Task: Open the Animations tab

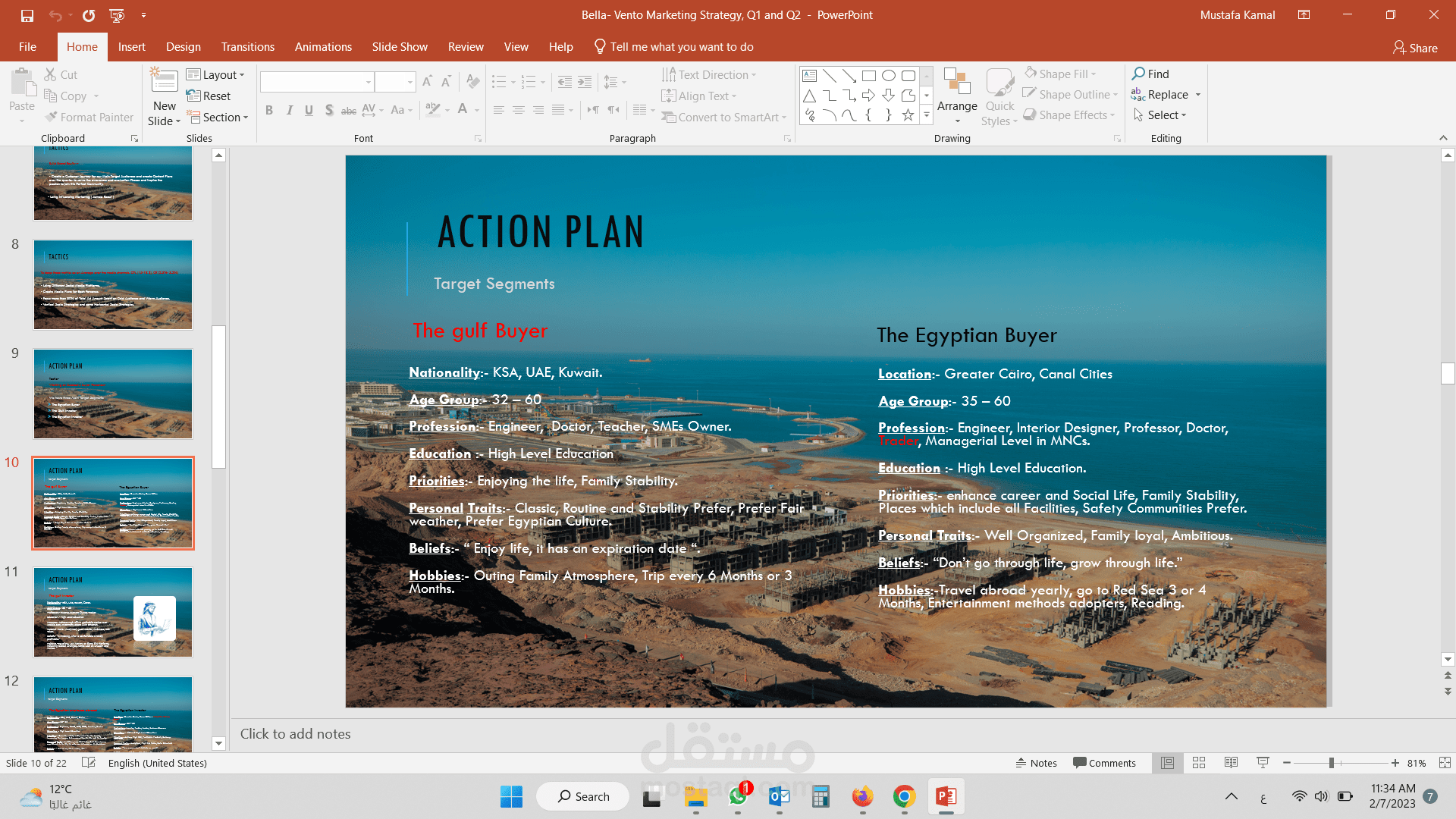Action: point(323,47)
